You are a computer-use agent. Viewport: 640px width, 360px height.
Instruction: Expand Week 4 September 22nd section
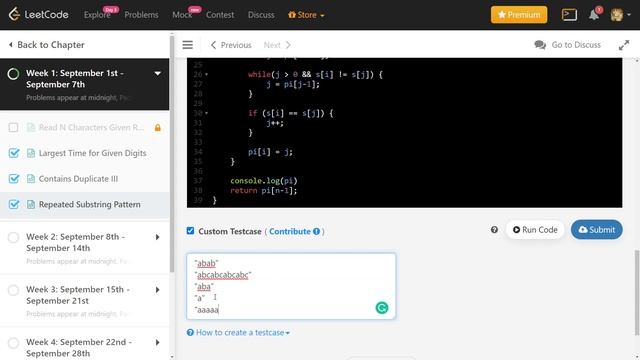tap(158, 342)
